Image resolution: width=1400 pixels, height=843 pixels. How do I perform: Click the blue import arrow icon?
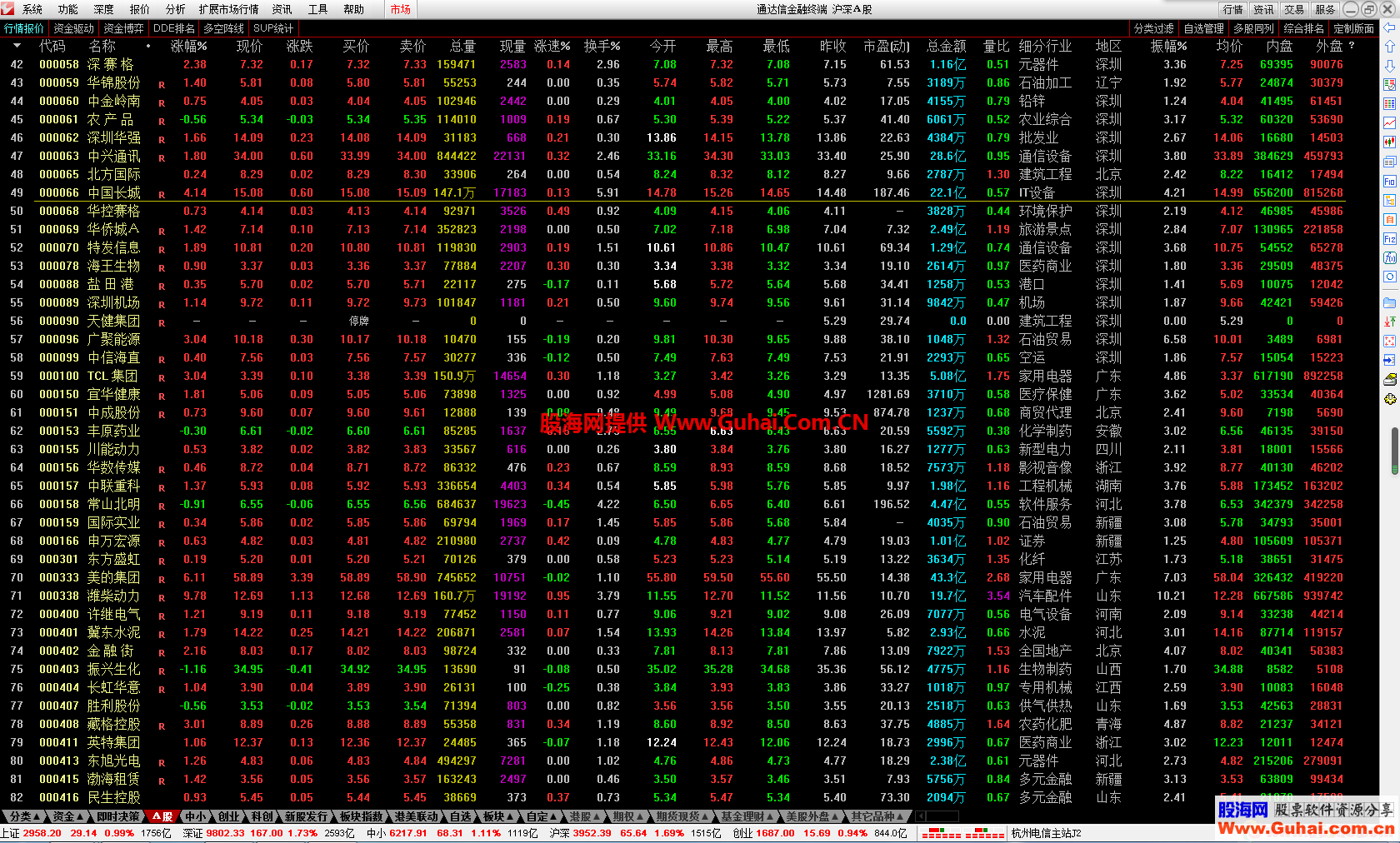(x=1389, y=360)
